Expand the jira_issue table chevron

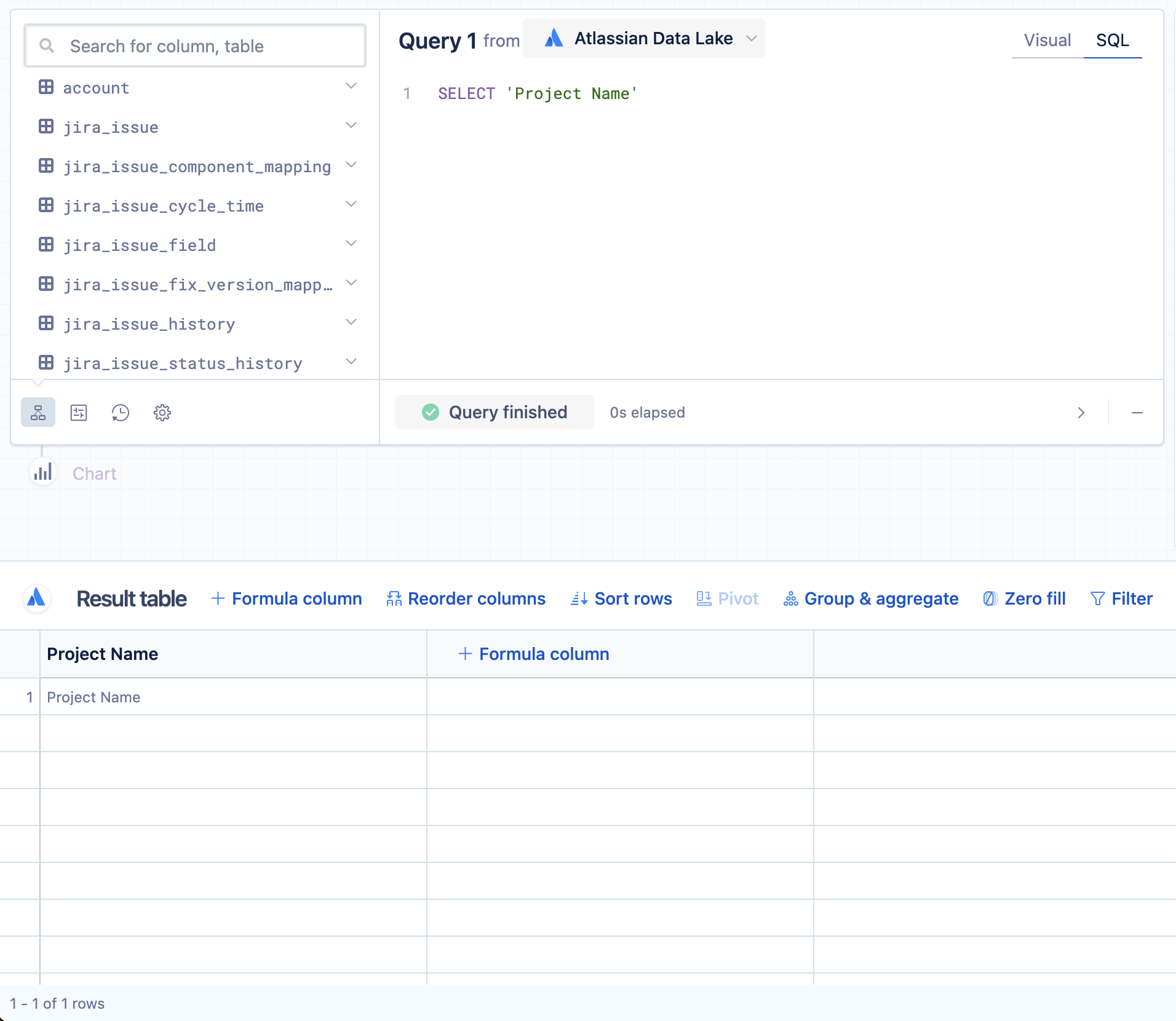(351, 125)
